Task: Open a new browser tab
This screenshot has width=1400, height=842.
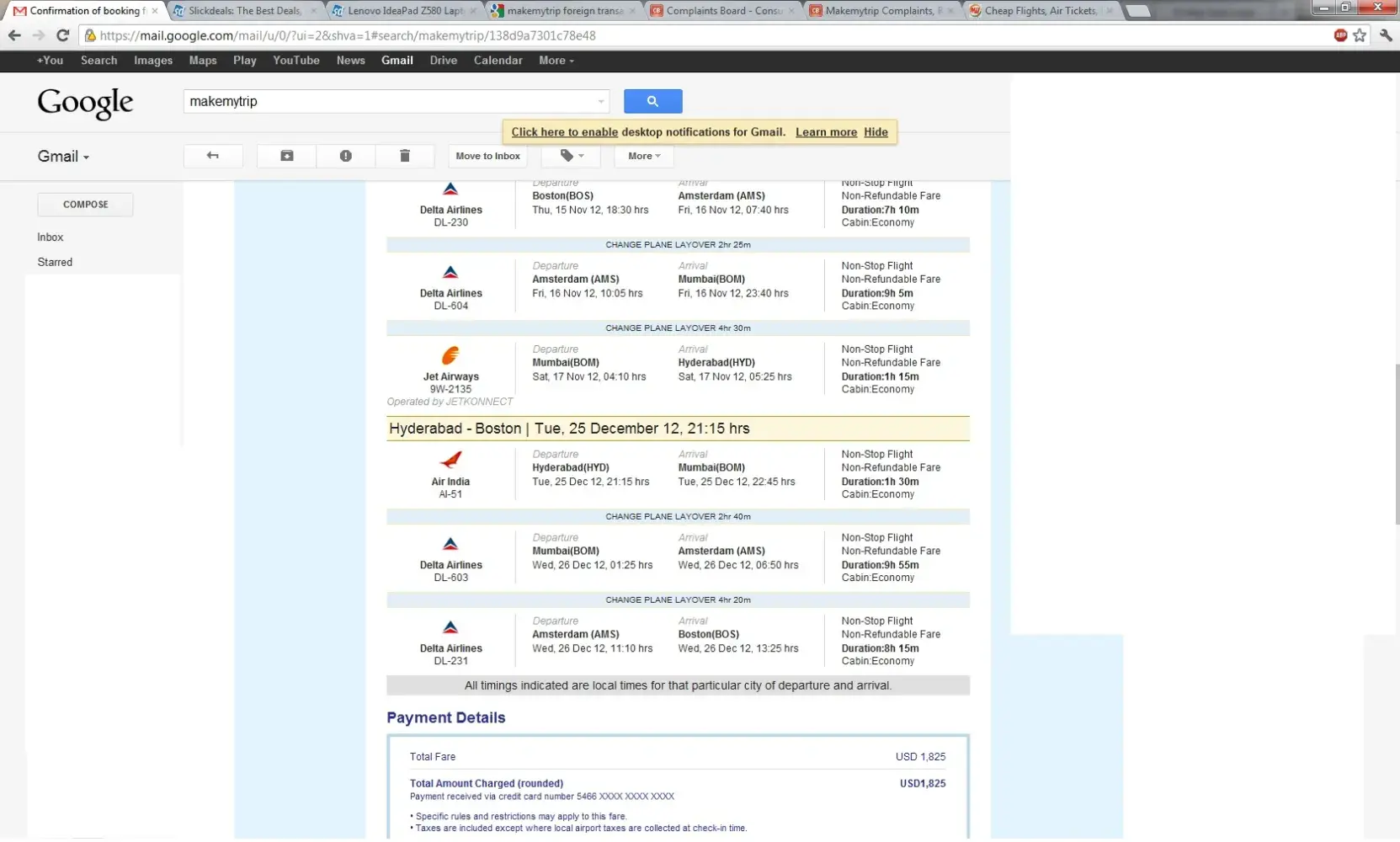Action: [x=1138, y=11]
